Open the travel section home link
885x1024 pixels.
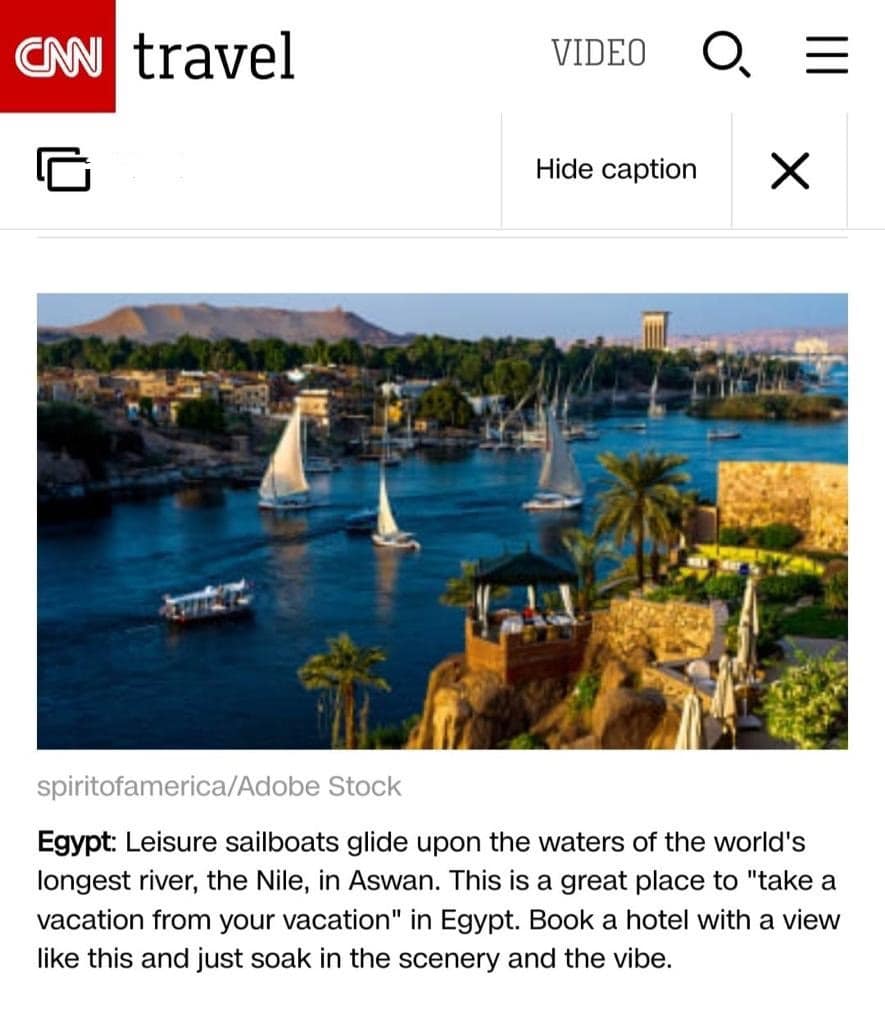point(214,56)
